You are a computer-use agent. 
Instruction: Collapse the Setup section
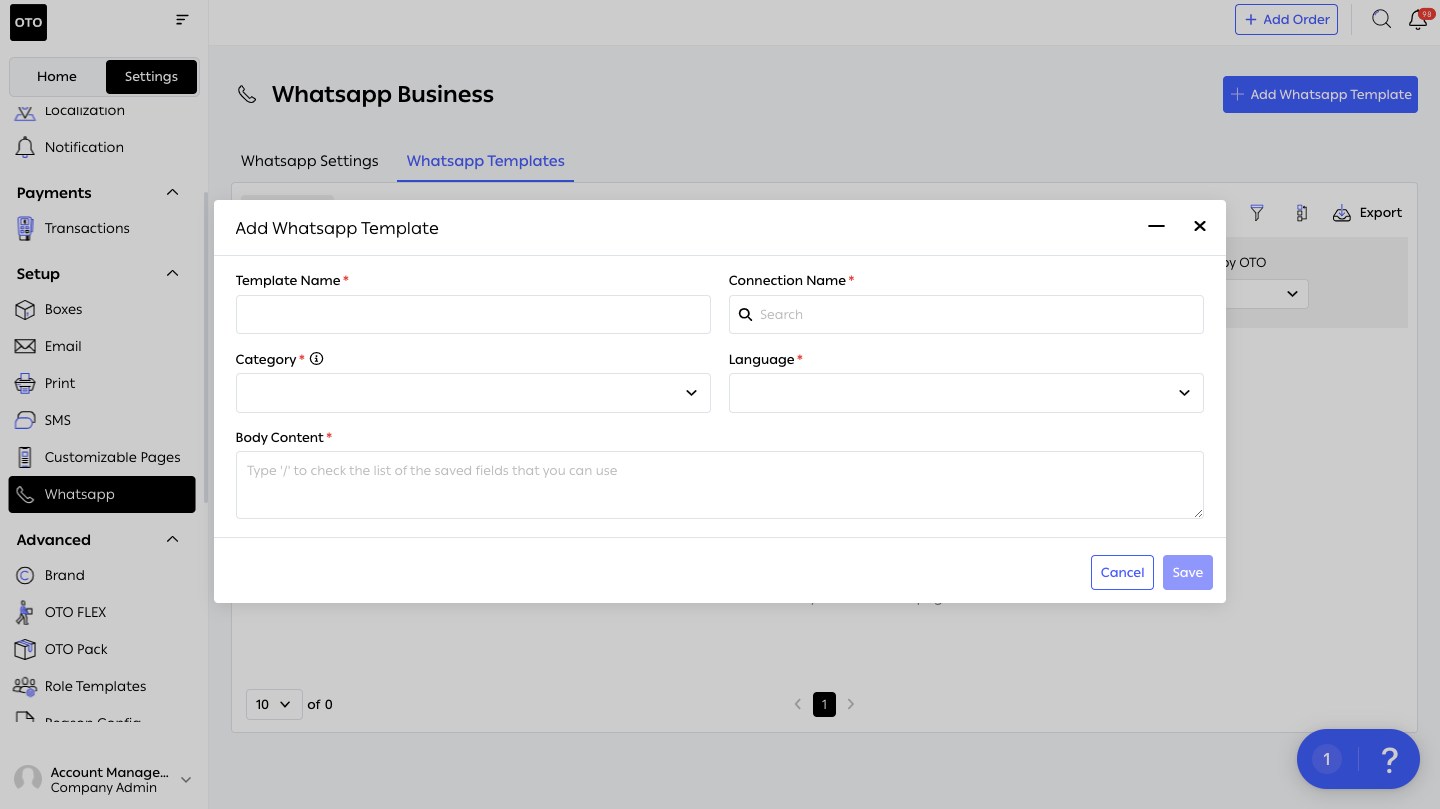tap(172, 273)
